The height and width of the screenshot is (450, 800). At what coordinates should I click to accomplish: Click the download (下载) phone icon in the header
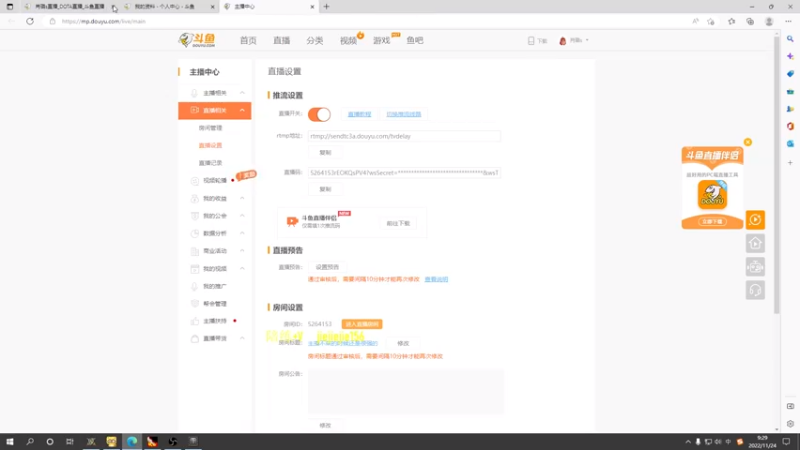click(x=531, y=40)
